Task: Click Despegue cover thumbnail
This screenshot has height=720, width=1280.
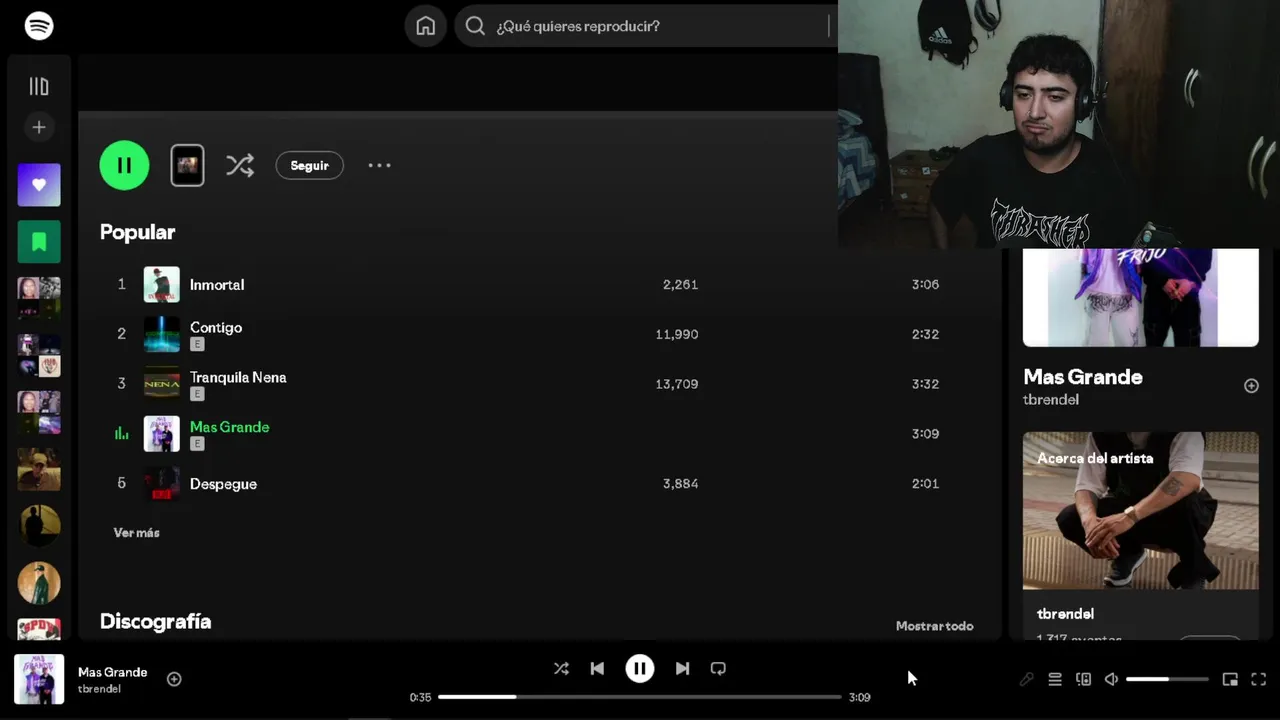Action: click(161, 484)
